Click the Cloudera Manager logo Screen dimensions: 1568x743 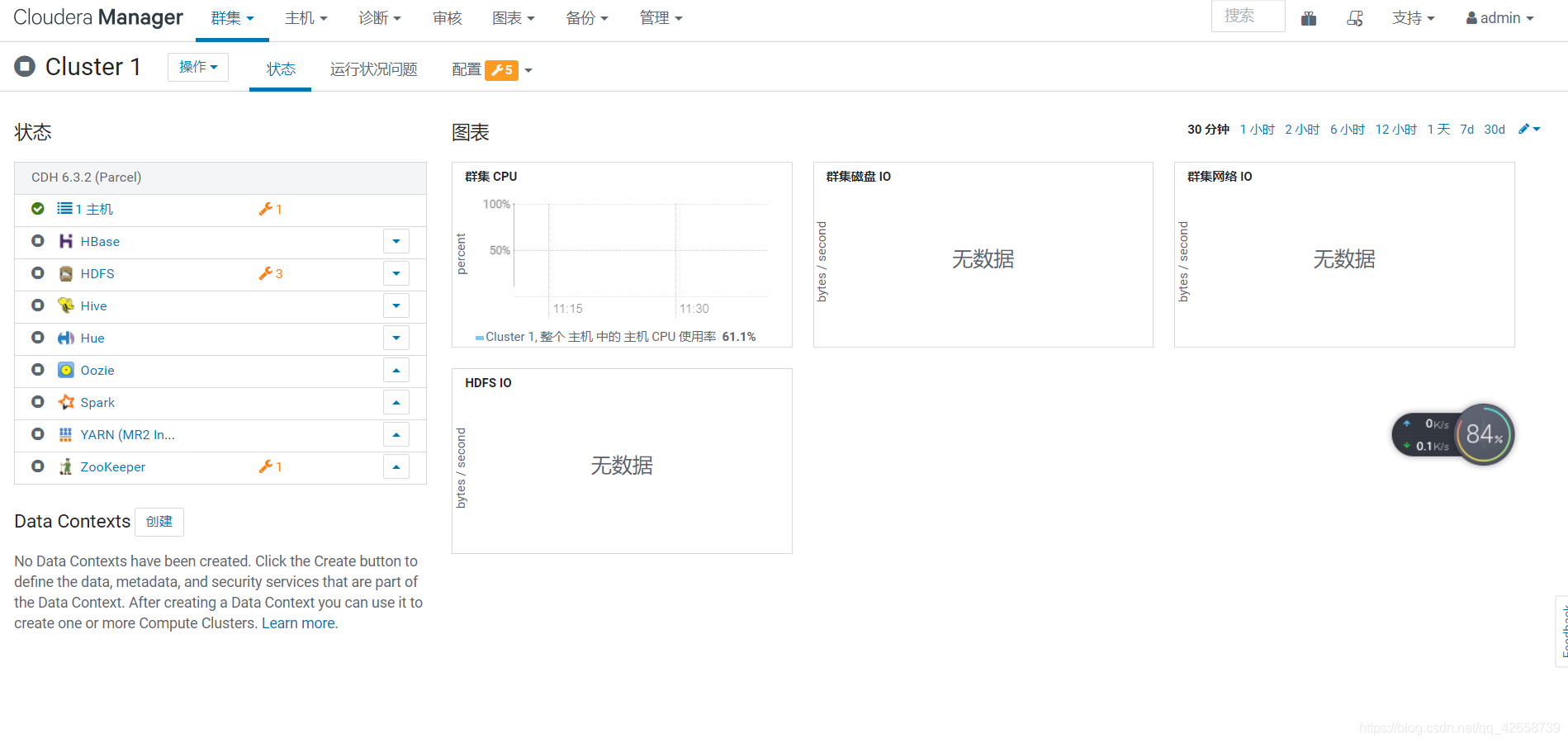(98, 17)
